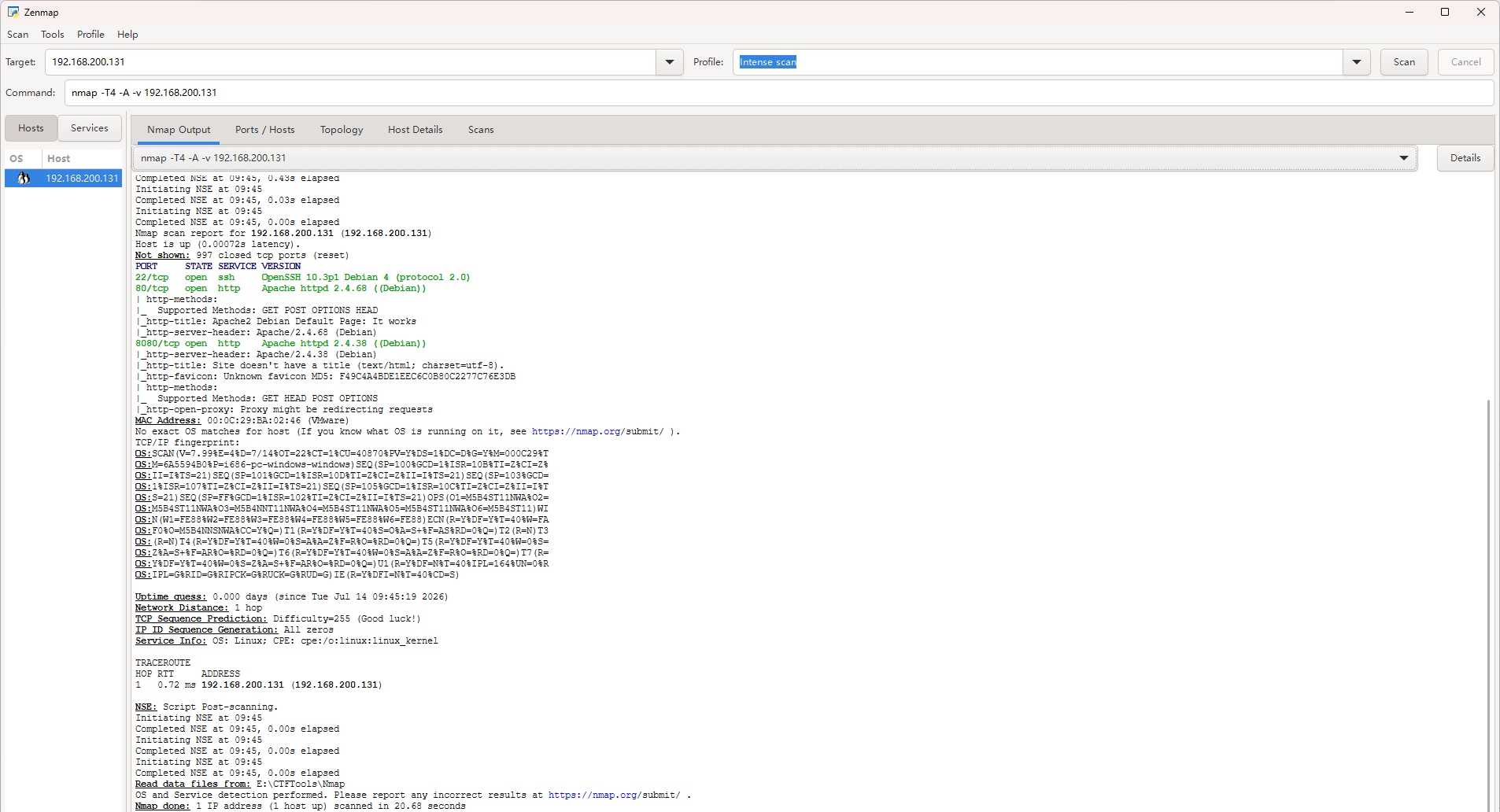Switch to the Topology tab

[342, 130]
